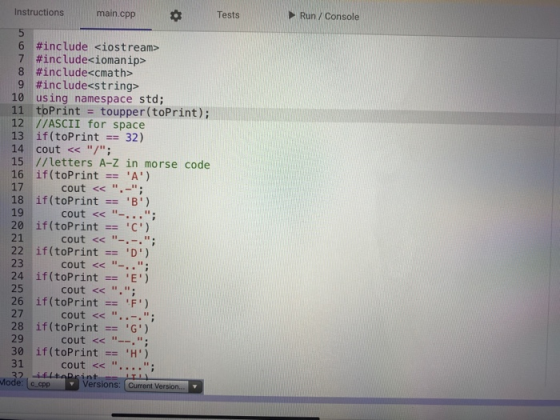This screenshot has height=420, width=560.
Task: Click the line '#include<cmath>'
Action: (x=84, y=72)
